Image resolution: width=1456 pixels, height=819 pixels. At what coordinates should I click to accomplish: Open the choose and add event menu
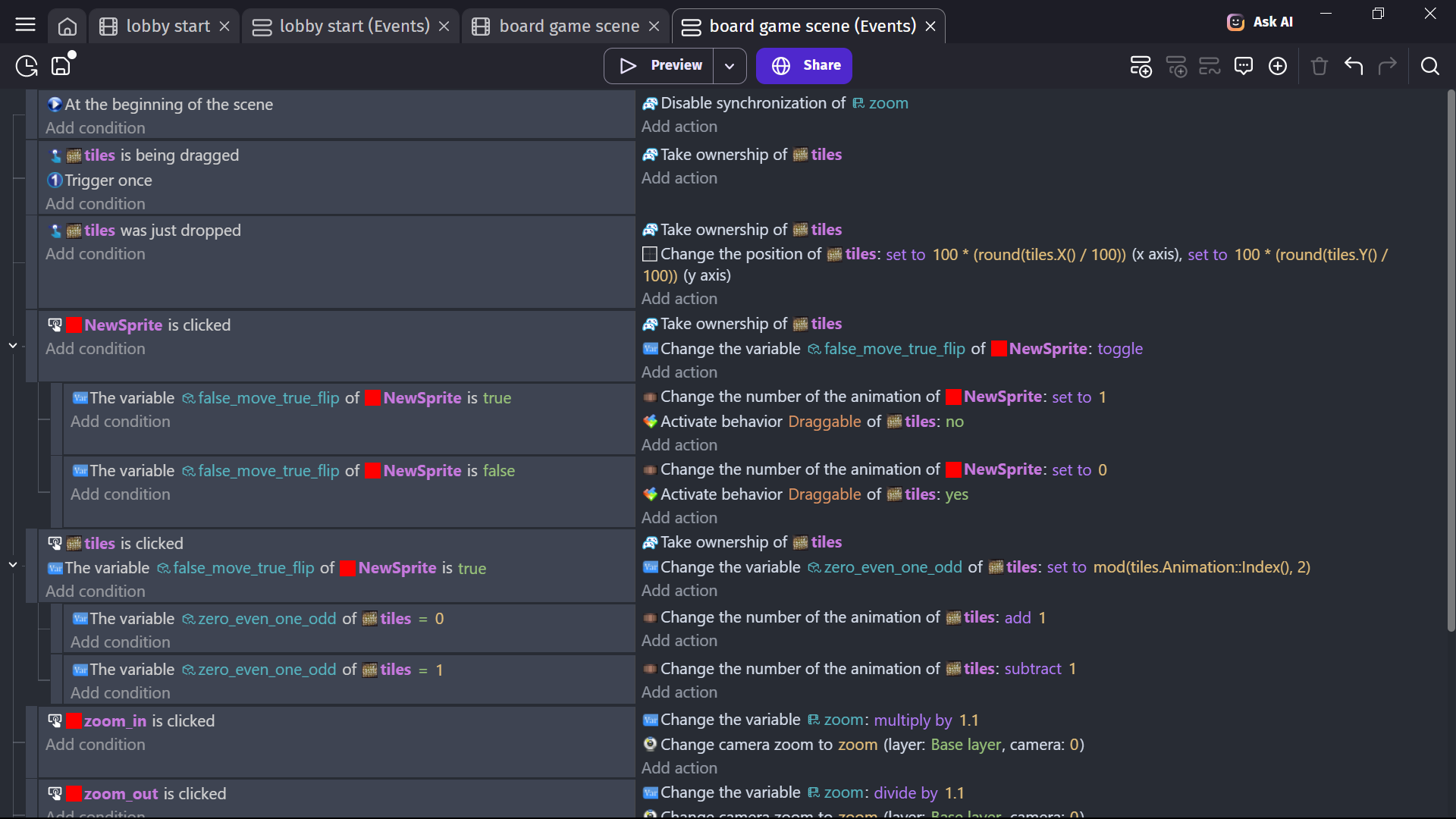point(1278,67)
